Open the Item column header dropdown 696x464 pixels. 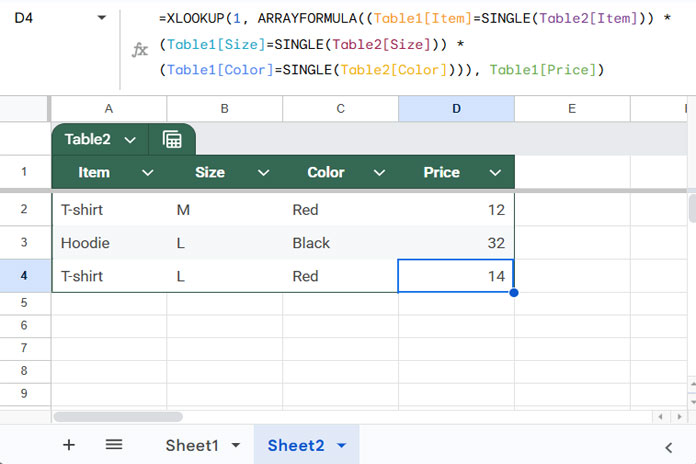click(x=148, y=173)
